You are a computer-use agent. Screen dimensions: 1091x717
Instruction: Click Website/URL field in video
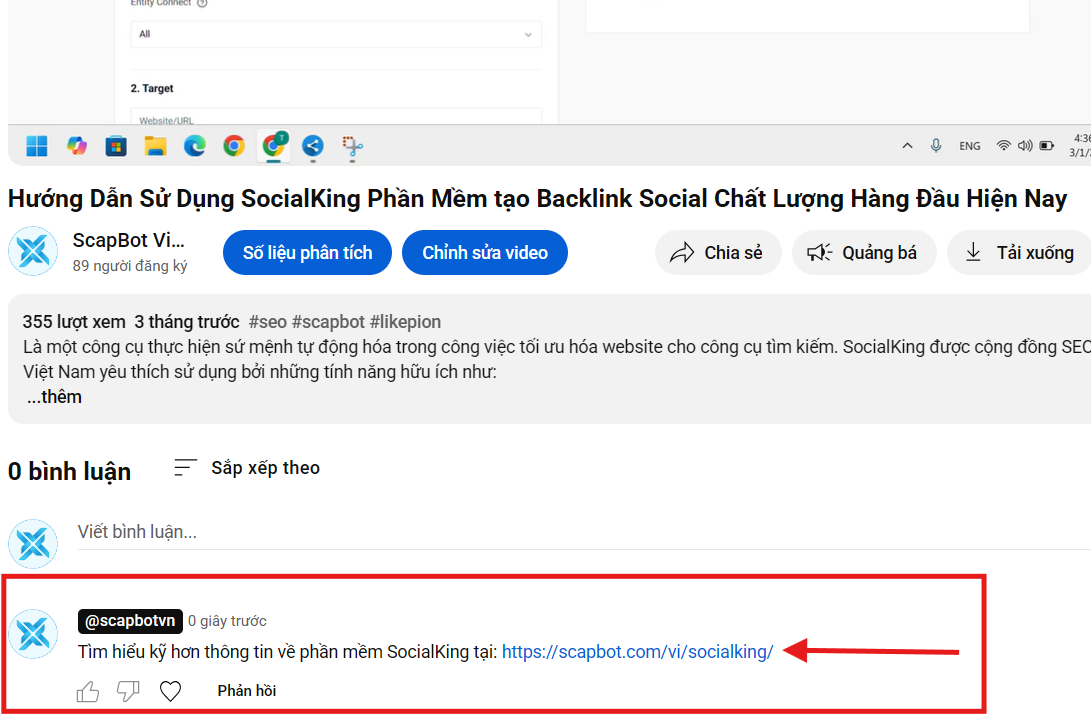(336, 117)
